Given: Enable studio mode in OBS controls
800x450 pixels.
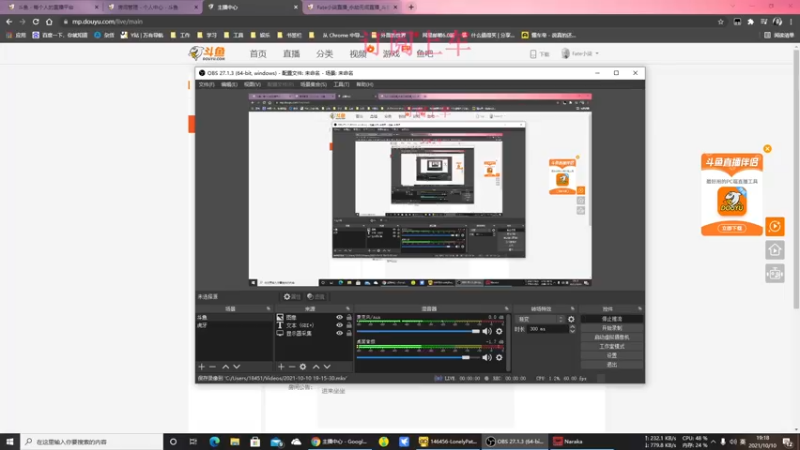Looking at the screenshot, I should tap(612, 346).
